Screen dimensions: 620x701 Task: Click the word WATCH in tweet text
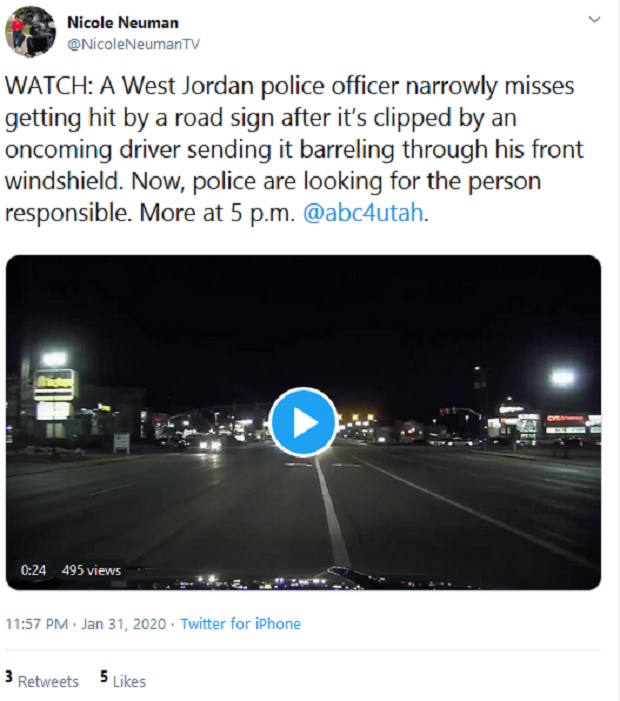49,86
